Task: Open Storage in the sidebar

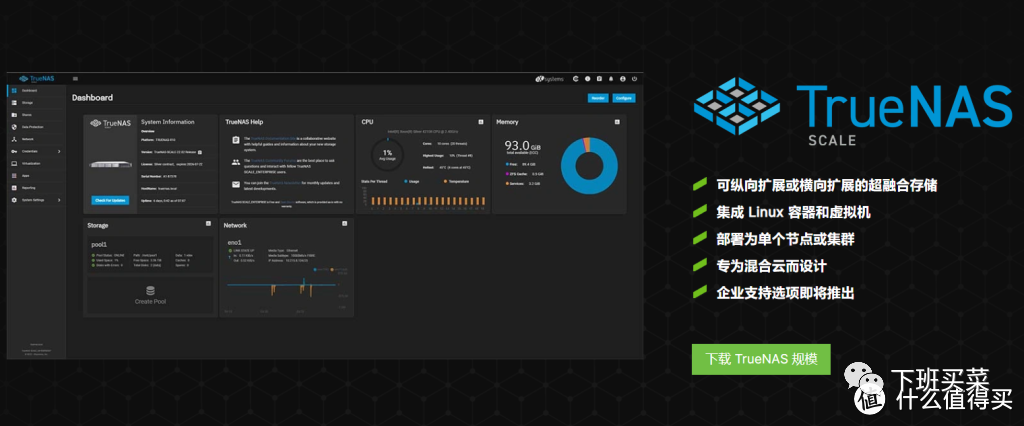Action: 36,103
